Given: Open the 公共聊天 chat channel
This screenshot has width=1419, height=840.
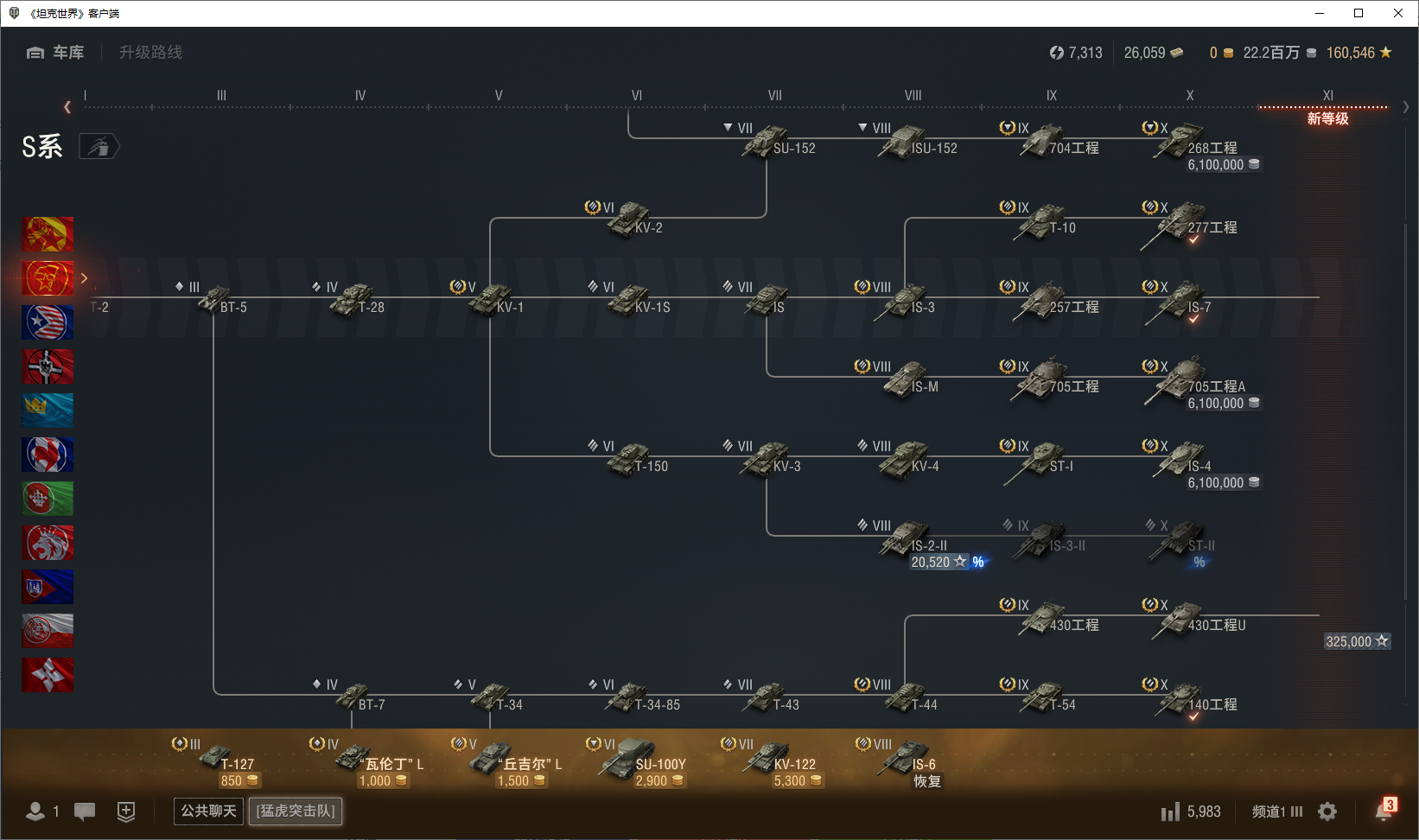Looking at the screenshot, I should 208,811.
